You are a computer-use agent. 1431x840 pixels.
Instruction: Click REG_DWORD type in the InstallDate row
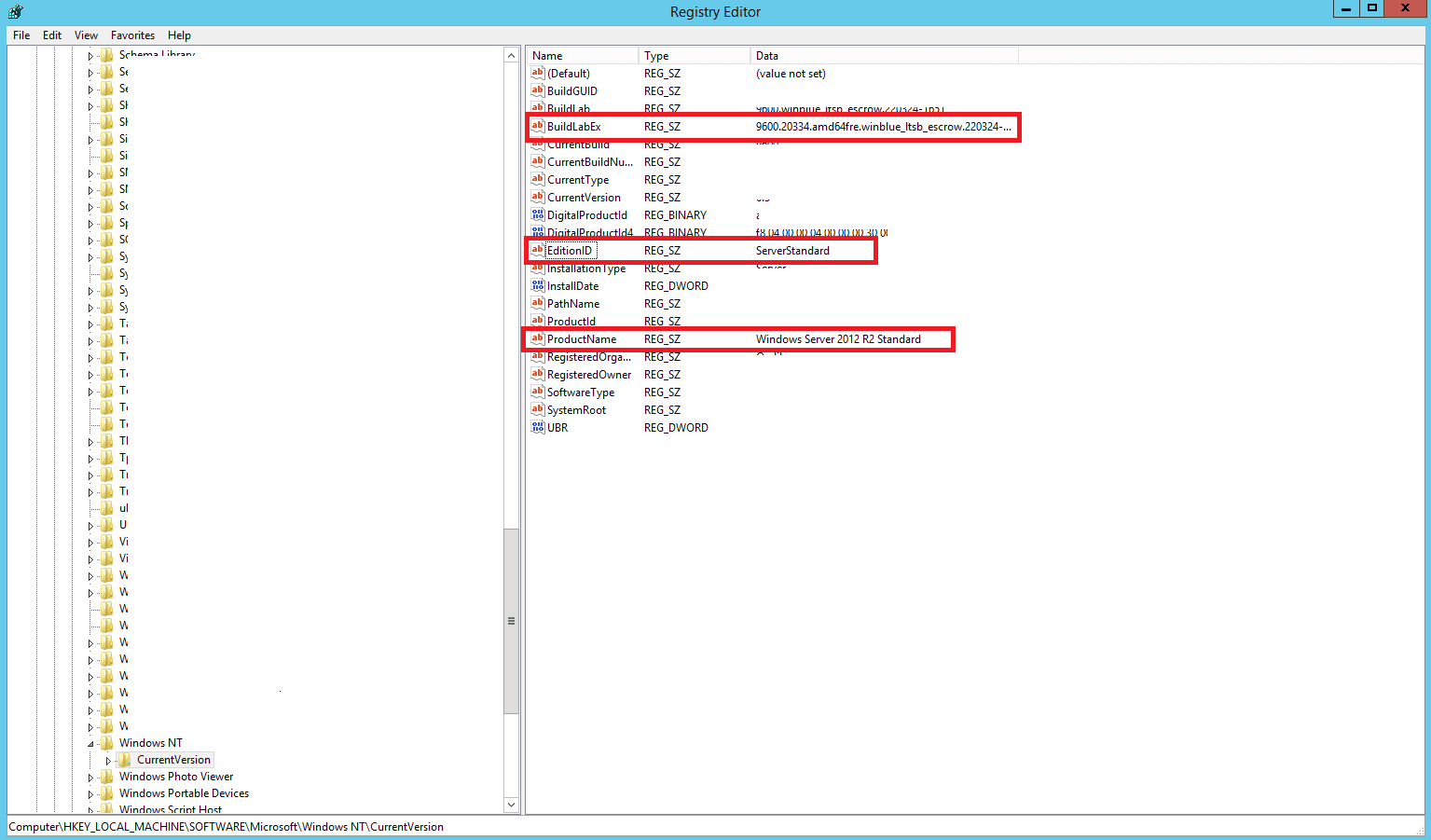pyautogui.click(x=676, y=286)
